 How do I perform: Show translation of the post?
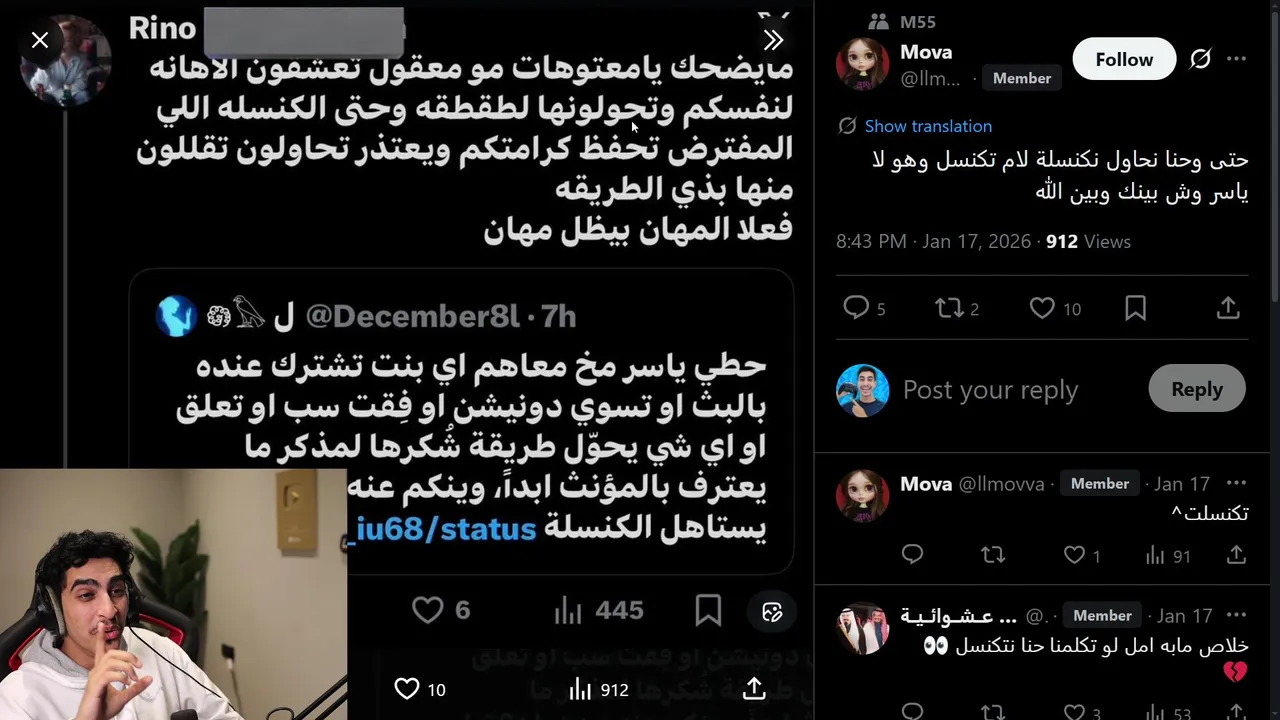click(928, 126)
